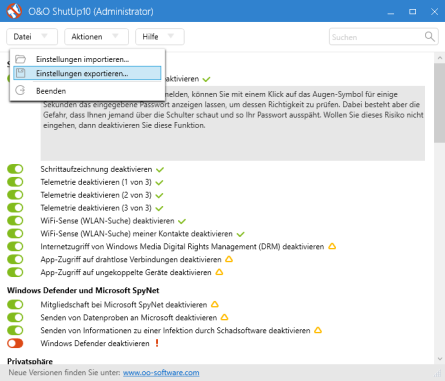
Task: Click the checkmark after WiFi-Sense meiner Kontakte deaktivieren
Action: pyautogui.click(x=240, y=234)
